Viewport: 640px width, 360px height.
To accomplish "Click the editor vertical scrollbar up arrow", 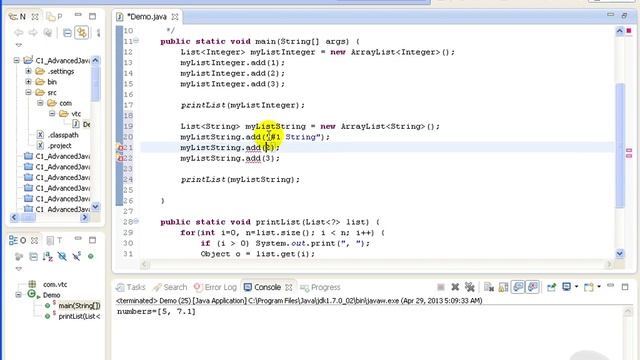I will coord(620,31).
